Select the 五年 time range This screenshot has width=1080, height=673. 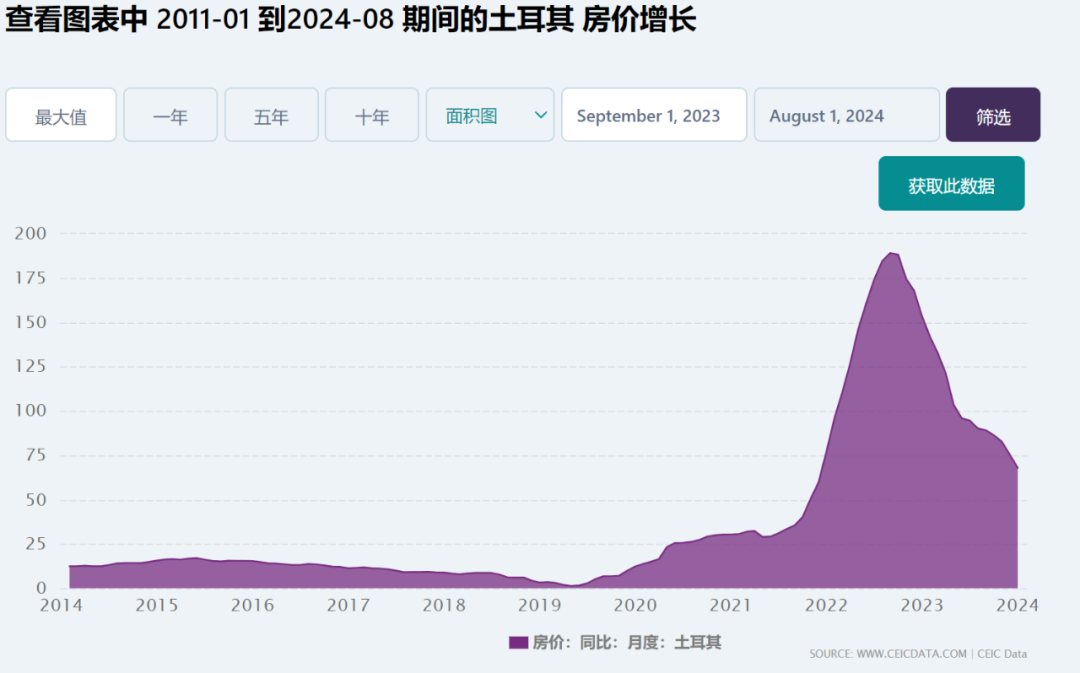pyautogui.click(x=271, y=115)
